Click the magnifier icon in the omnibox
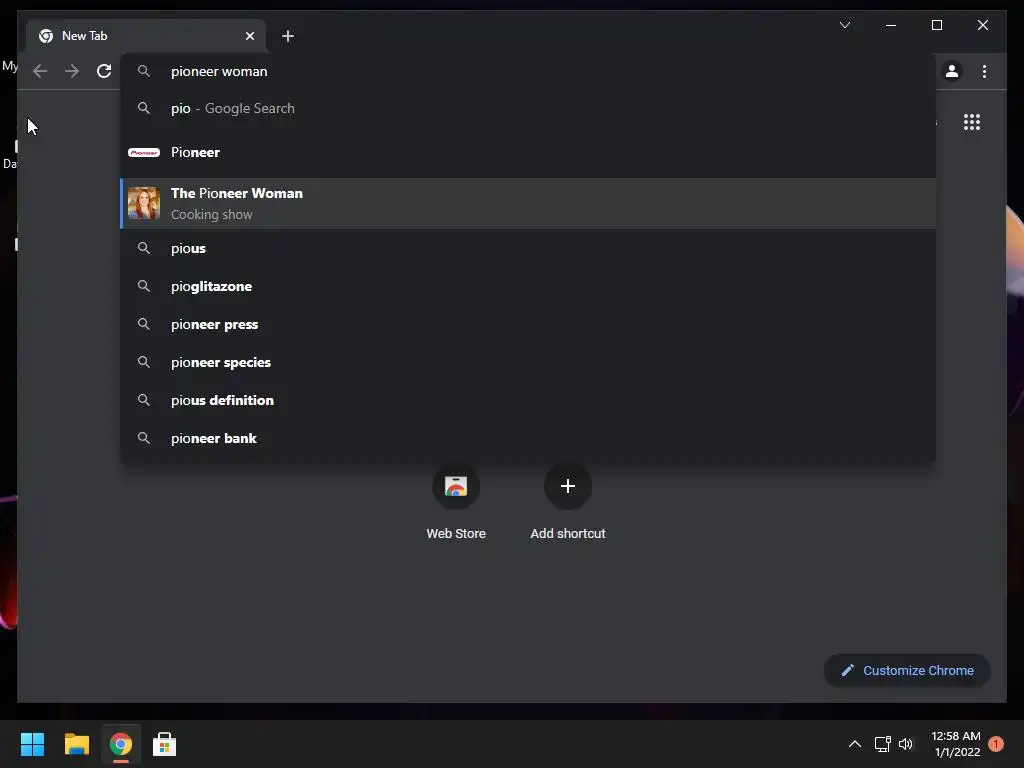 [144, 71]
